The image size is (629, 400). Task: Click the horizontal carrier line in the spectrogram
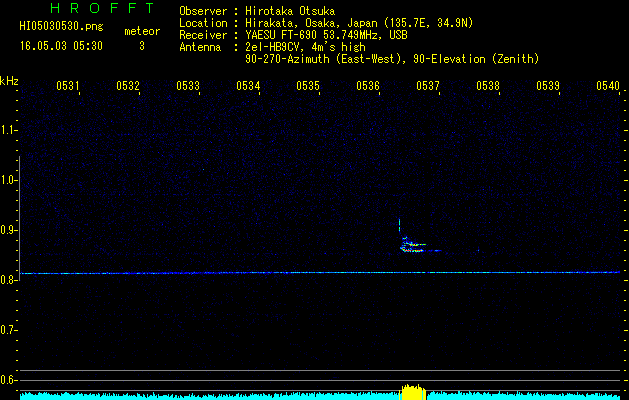[320, 273]
